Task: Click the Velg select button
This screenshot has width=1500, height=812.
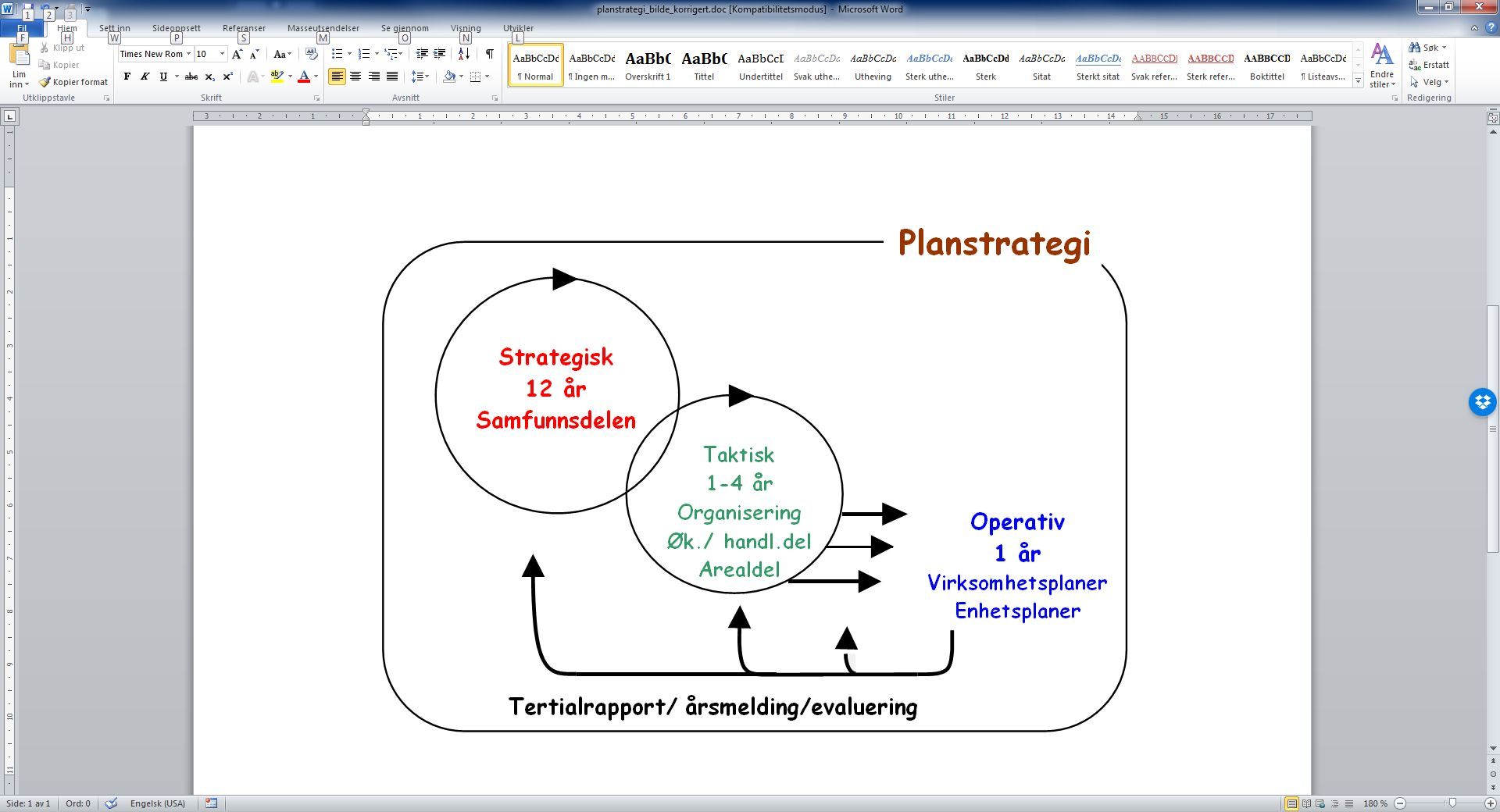Action: pyautogui.click(x=1429, y=82)
